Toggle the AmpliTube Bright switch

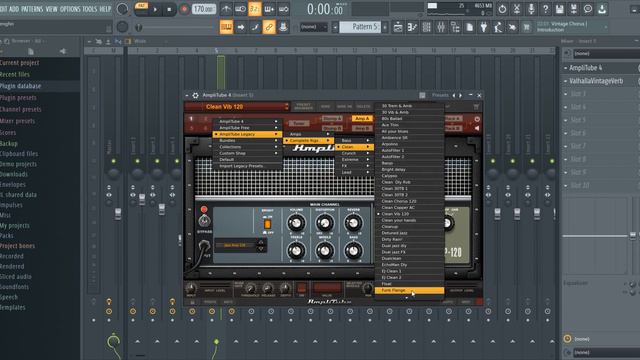coord(267,224)
